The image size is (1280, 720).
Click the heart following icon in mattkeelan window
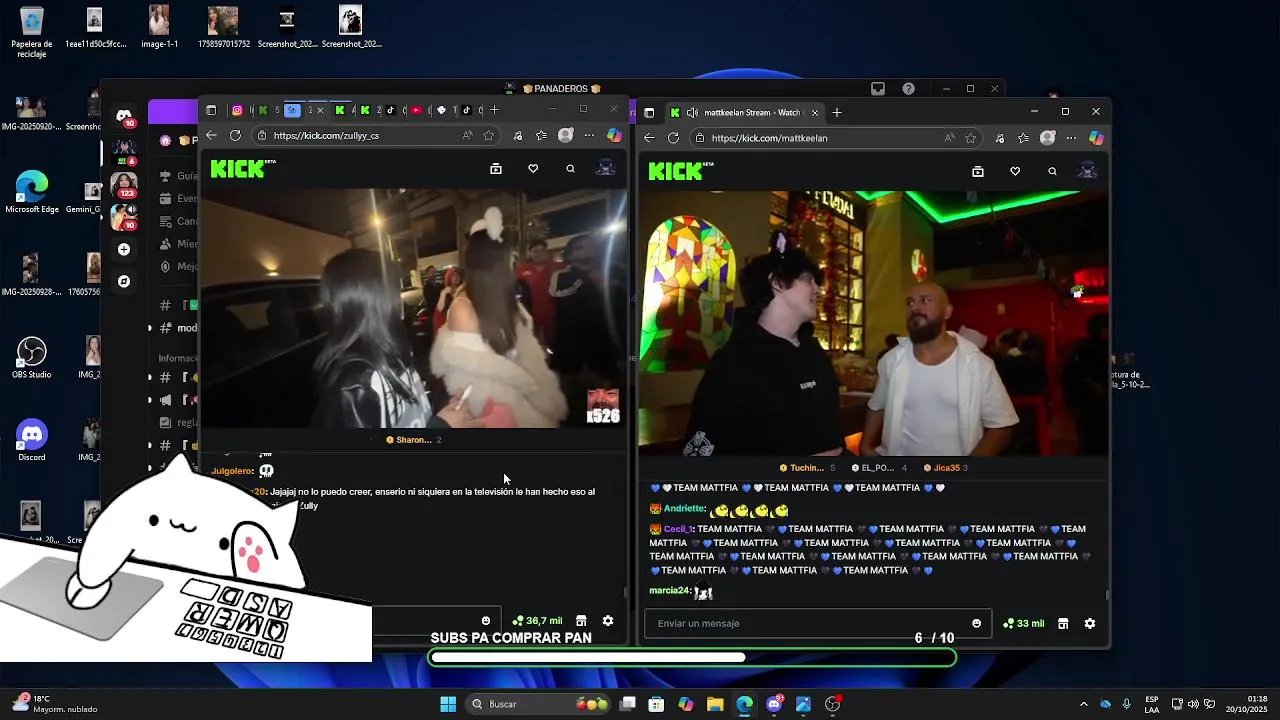click(x=1015, y=171)
